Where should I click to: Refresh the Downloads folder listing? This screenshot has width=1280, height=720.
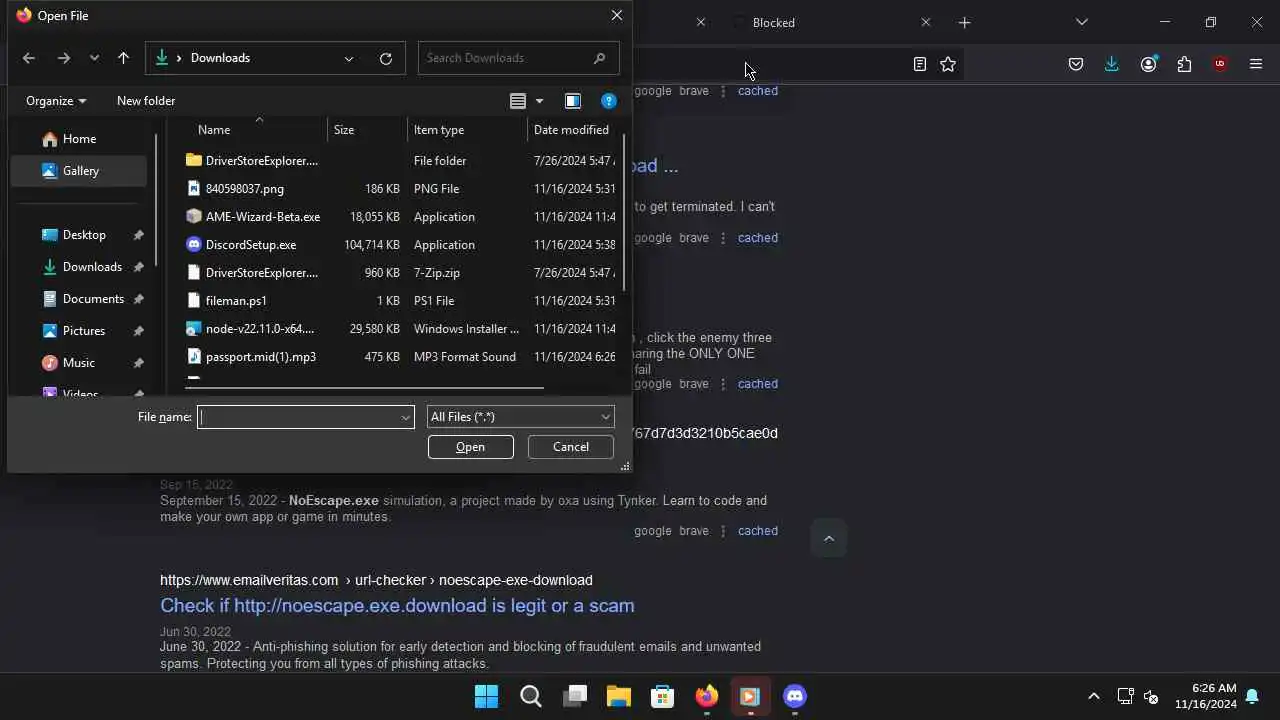pyautogui.click(x=386, y=58)
